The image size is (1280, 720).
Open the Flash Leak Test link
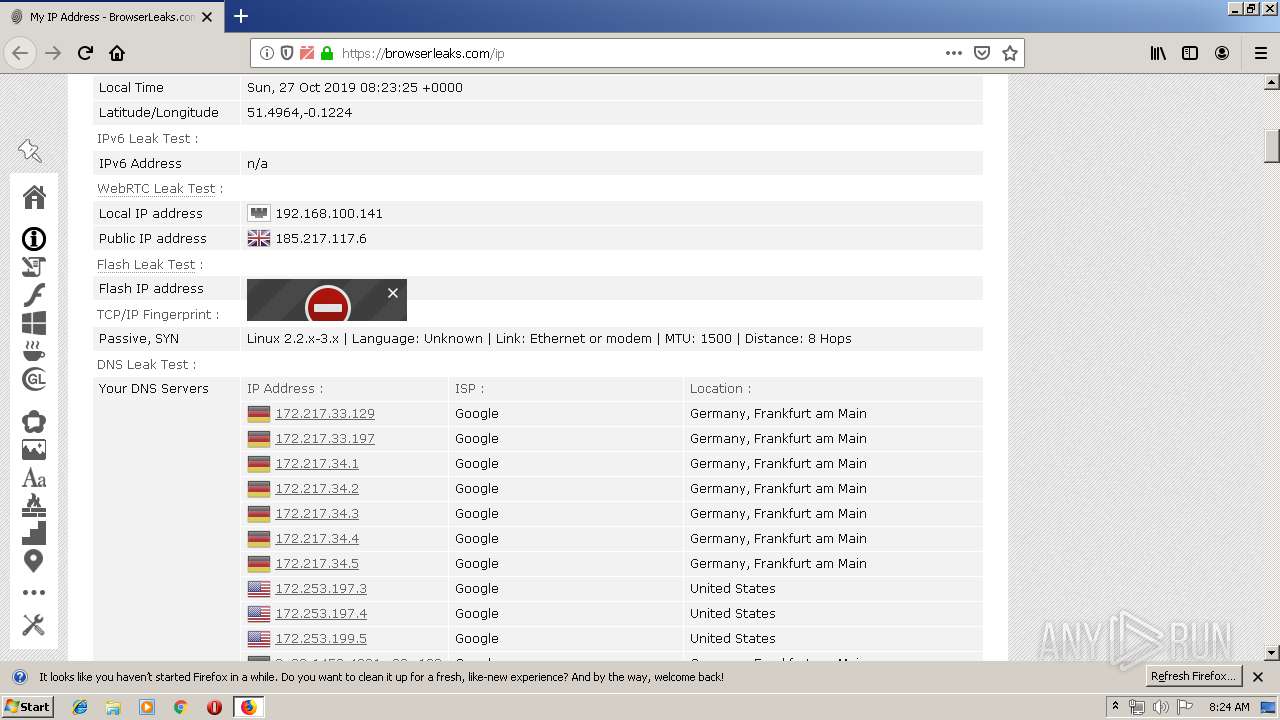[x=146, y=264]
